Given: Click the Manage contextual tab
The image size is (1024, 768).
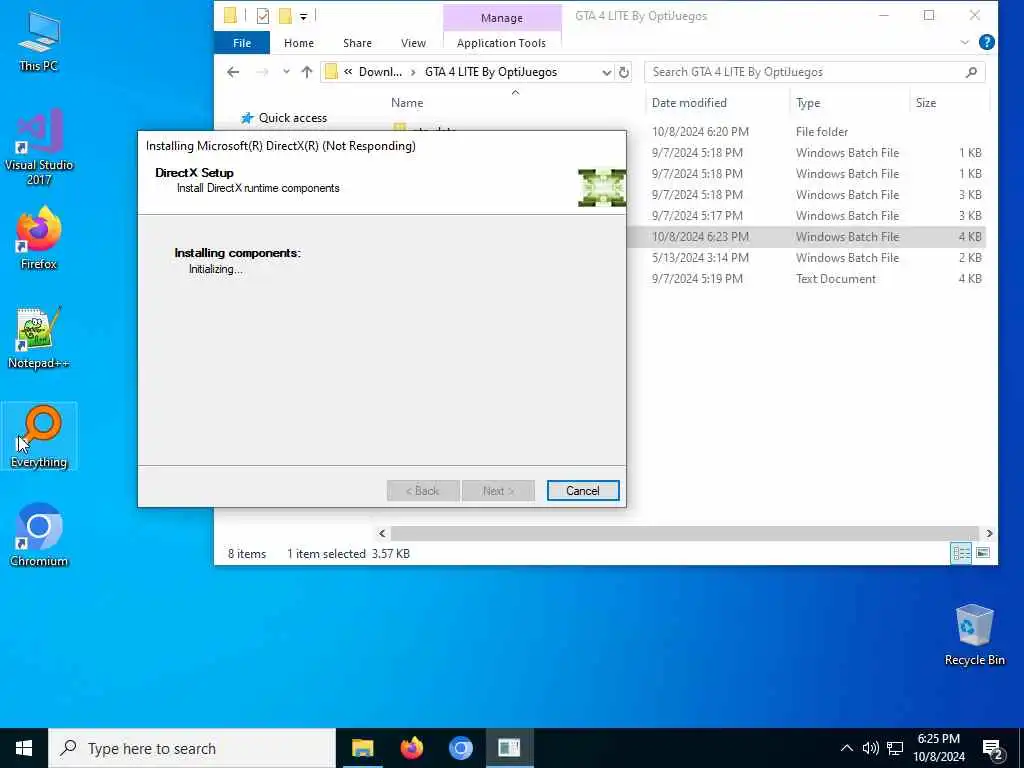Looking at the screenshot, I should coord(502,18).
